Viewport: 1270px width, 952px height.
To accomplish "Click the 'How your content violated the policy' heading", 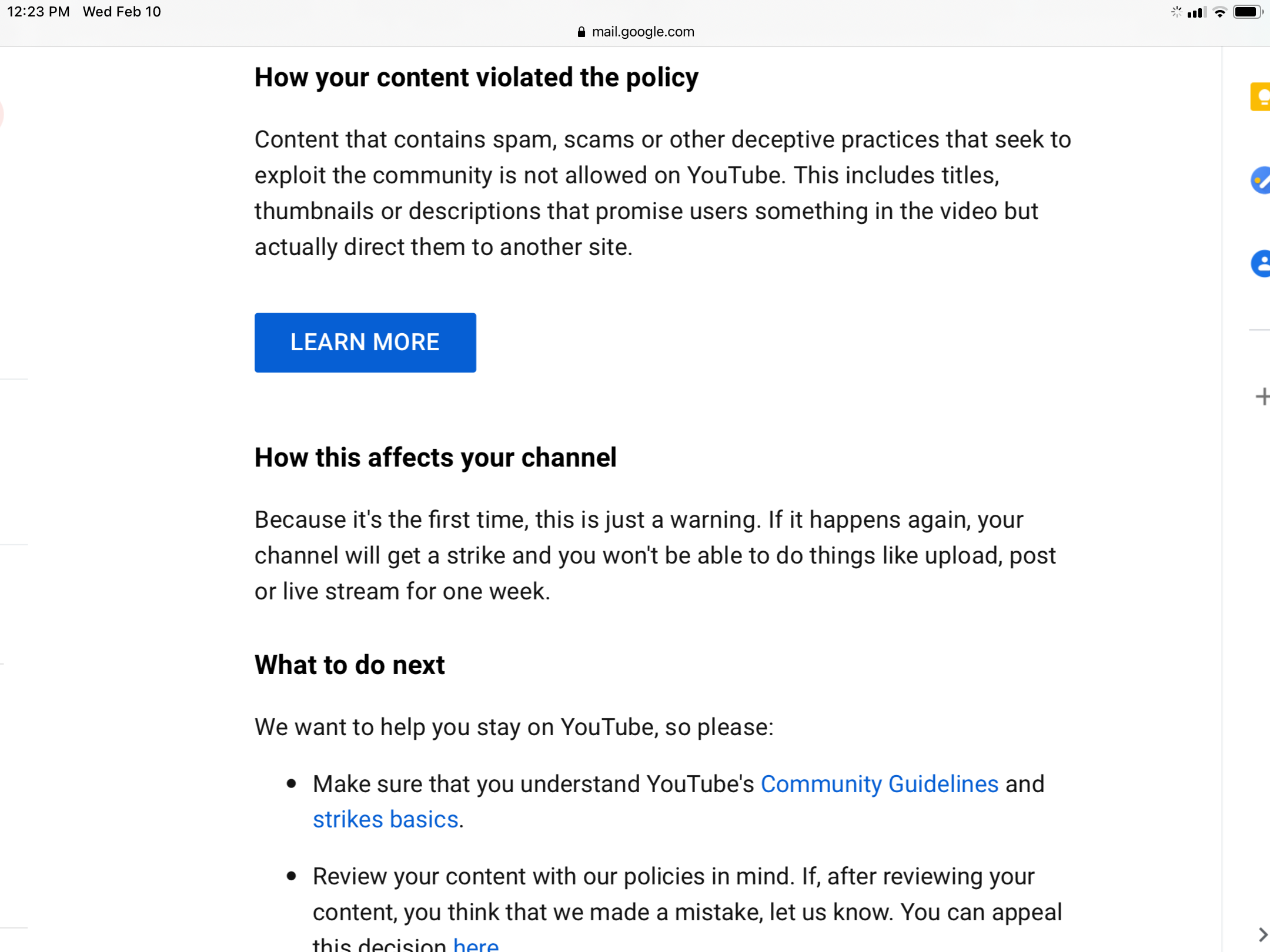I will 476,78.
